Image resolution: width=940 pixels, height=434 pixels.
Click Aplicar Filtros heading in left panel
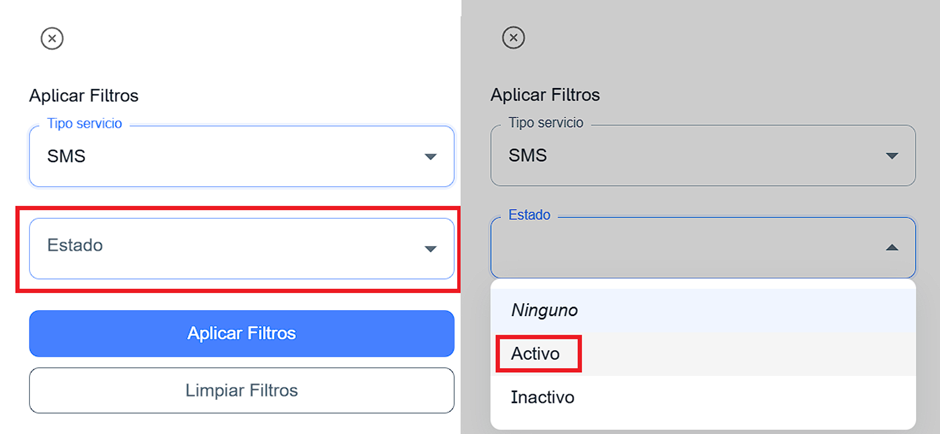(84, 96)
